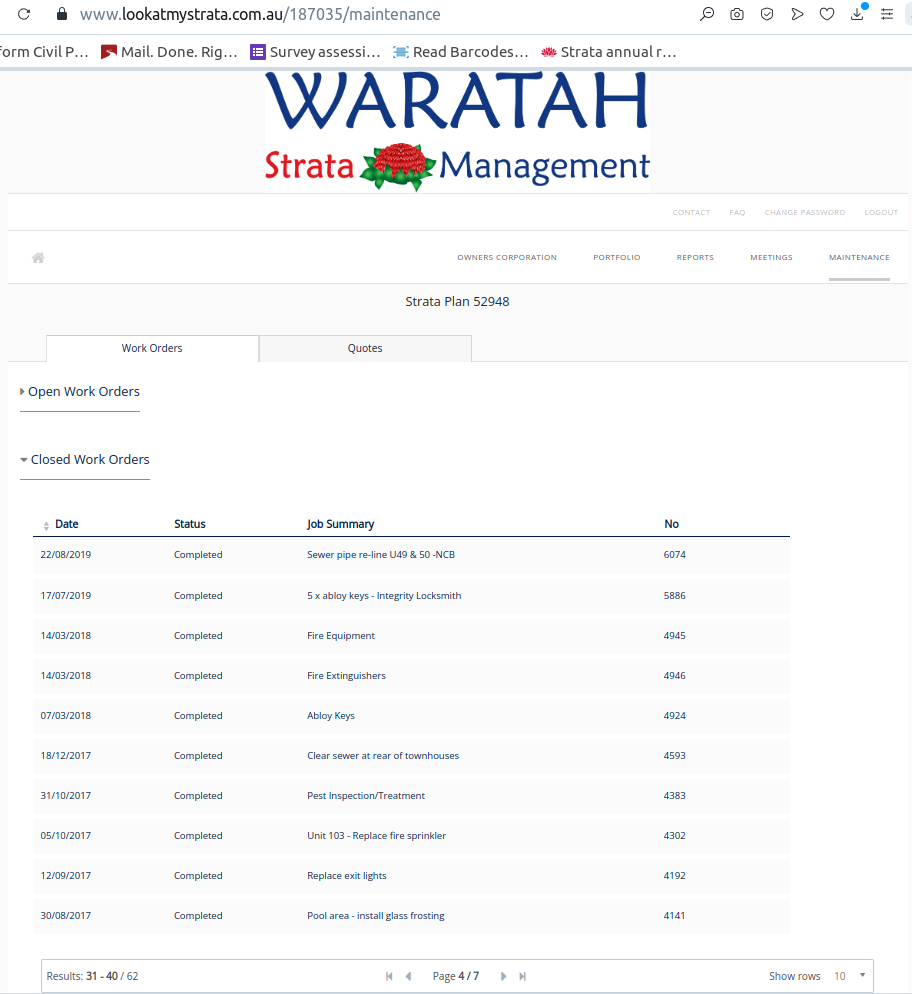Image resolution: width=912 pixels, height=994 pixels.
Task: Go to the previous results page
Action: pos(409,976)
